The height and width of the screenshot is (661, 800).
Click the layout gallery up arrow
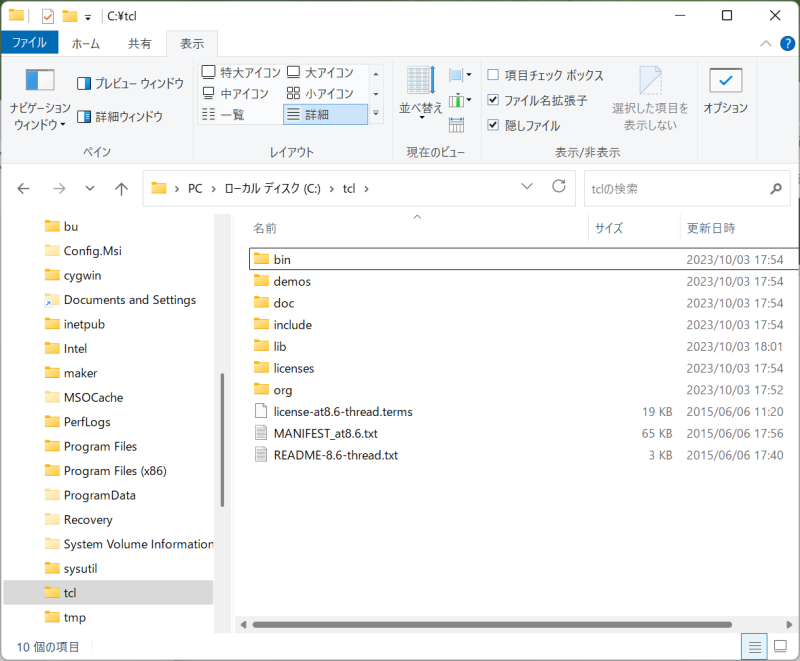pos(376,74)
